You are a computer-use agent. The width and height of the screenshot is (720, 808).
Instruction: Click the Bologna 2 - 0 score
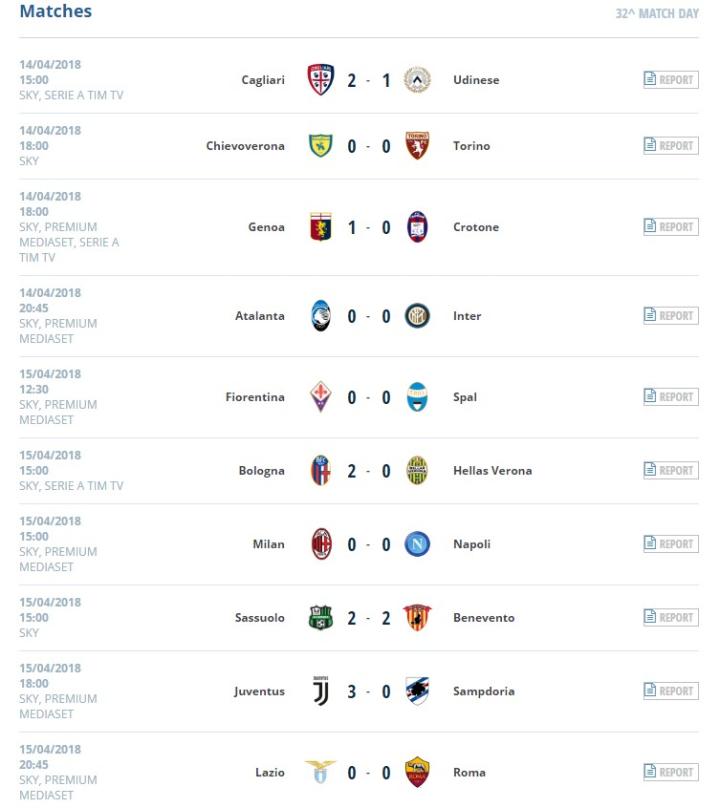pyautogui.click(x=368, y=471)
